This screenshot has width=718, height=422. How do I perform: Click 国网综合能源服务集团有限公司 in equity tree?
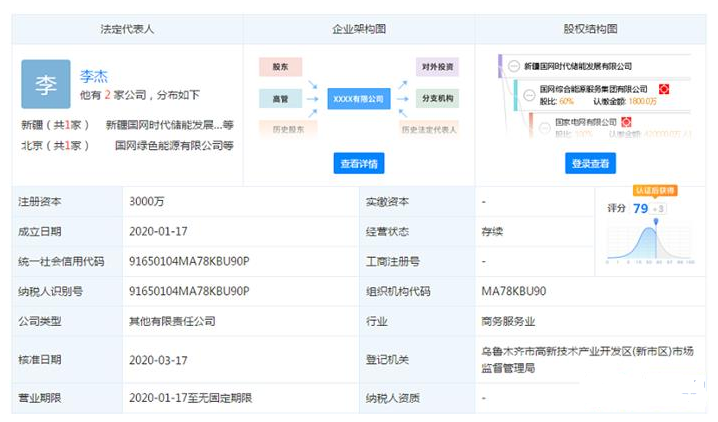(x=593, y=89)
